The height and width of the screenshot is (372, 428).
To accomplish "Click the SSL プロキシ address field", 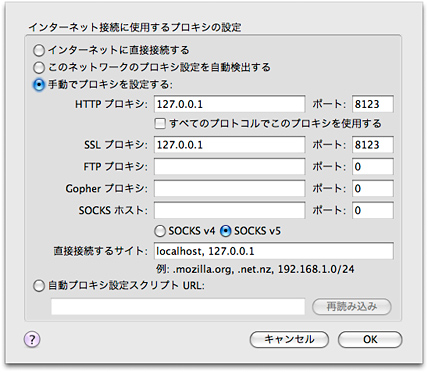I will [229, 145].
